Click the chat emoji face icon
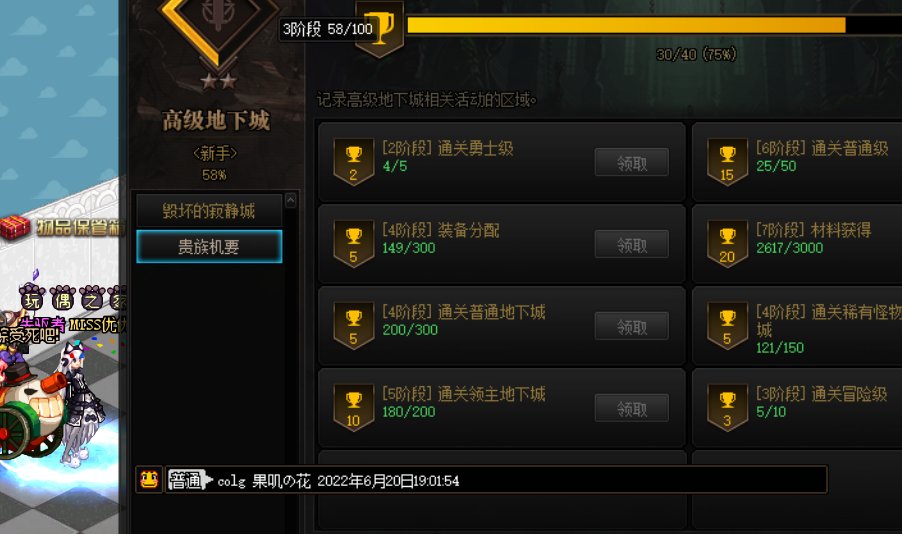902x534 pixels. (x=149, y=479)
